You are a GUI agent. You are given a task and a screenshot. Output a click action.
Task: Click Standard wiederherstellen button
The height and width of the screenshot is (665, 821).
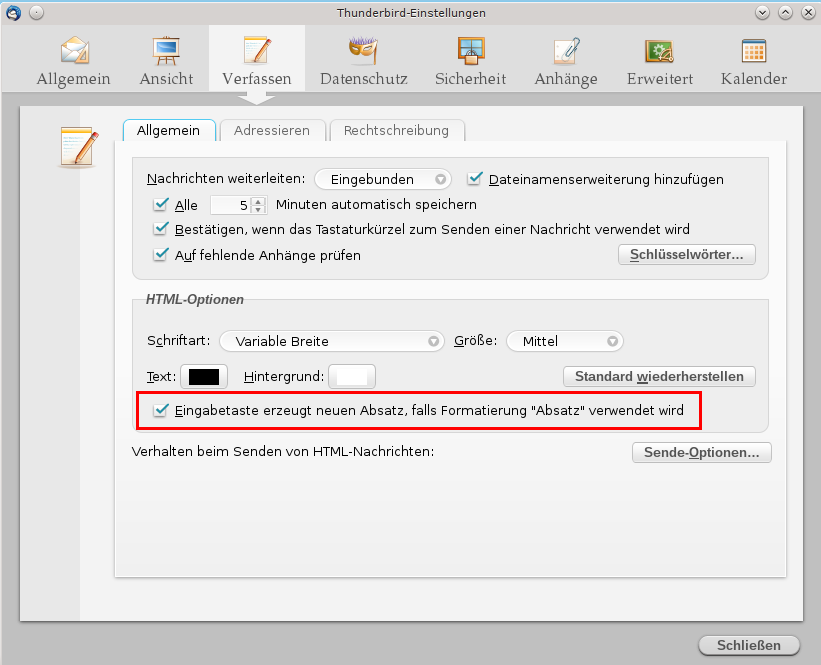pyautogui.click(x=659, y=376)
